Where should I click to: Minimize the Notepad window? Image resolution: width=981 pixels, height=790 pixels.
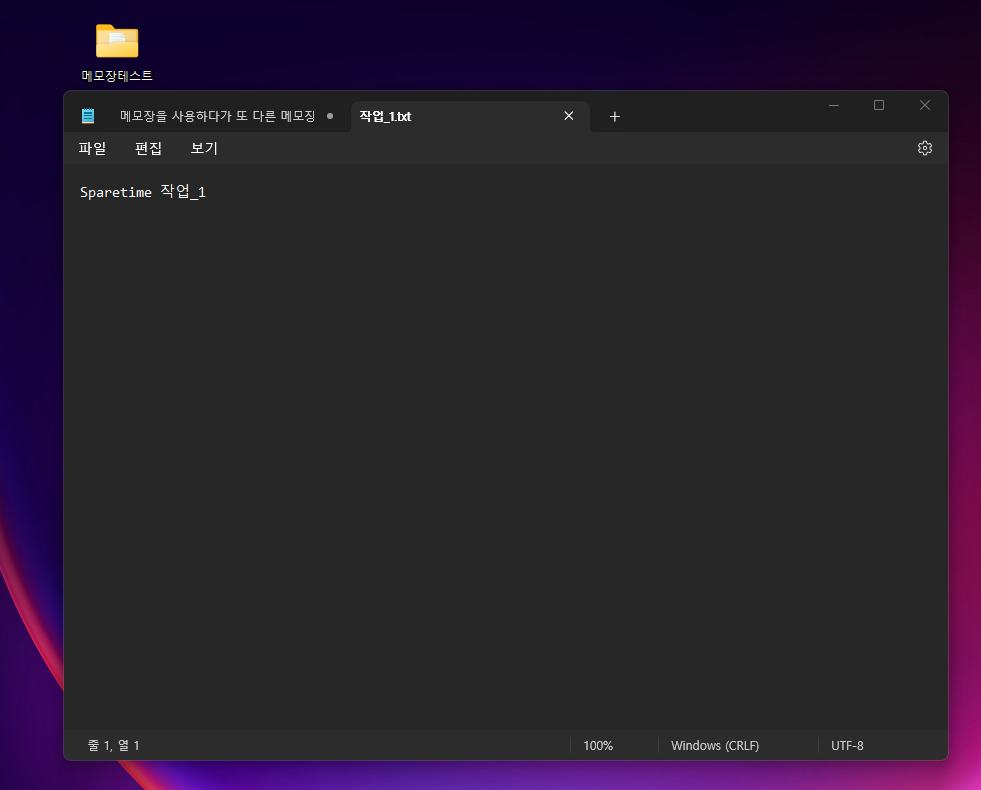834,104
